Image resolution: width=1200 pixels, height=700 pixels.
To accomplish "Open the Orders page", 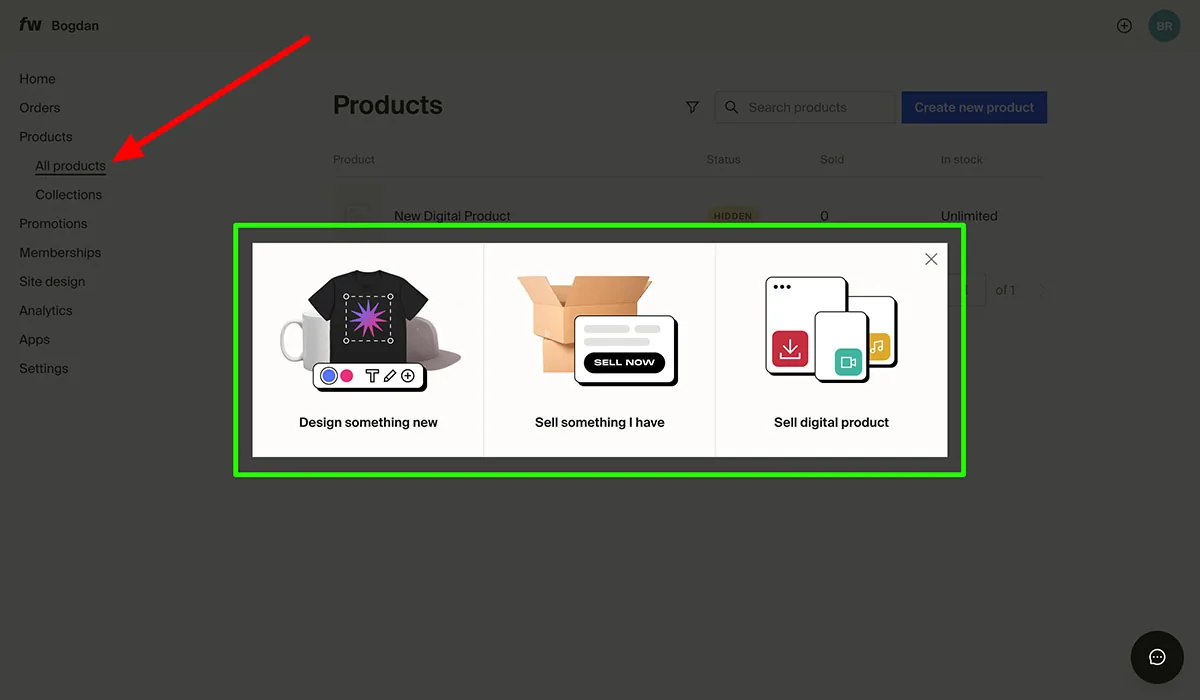I will click(39, 107).
